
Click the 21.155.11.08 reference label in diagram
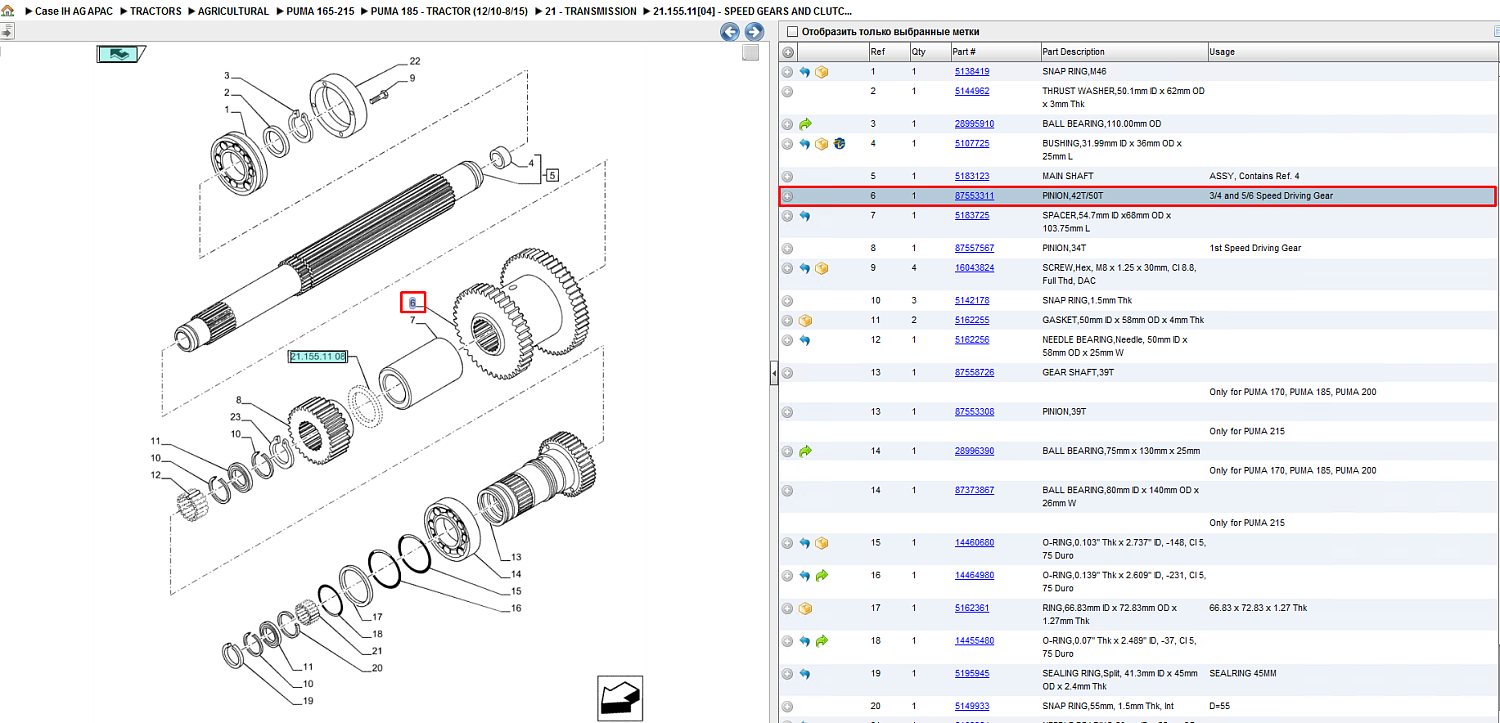[x=318, y=356]
